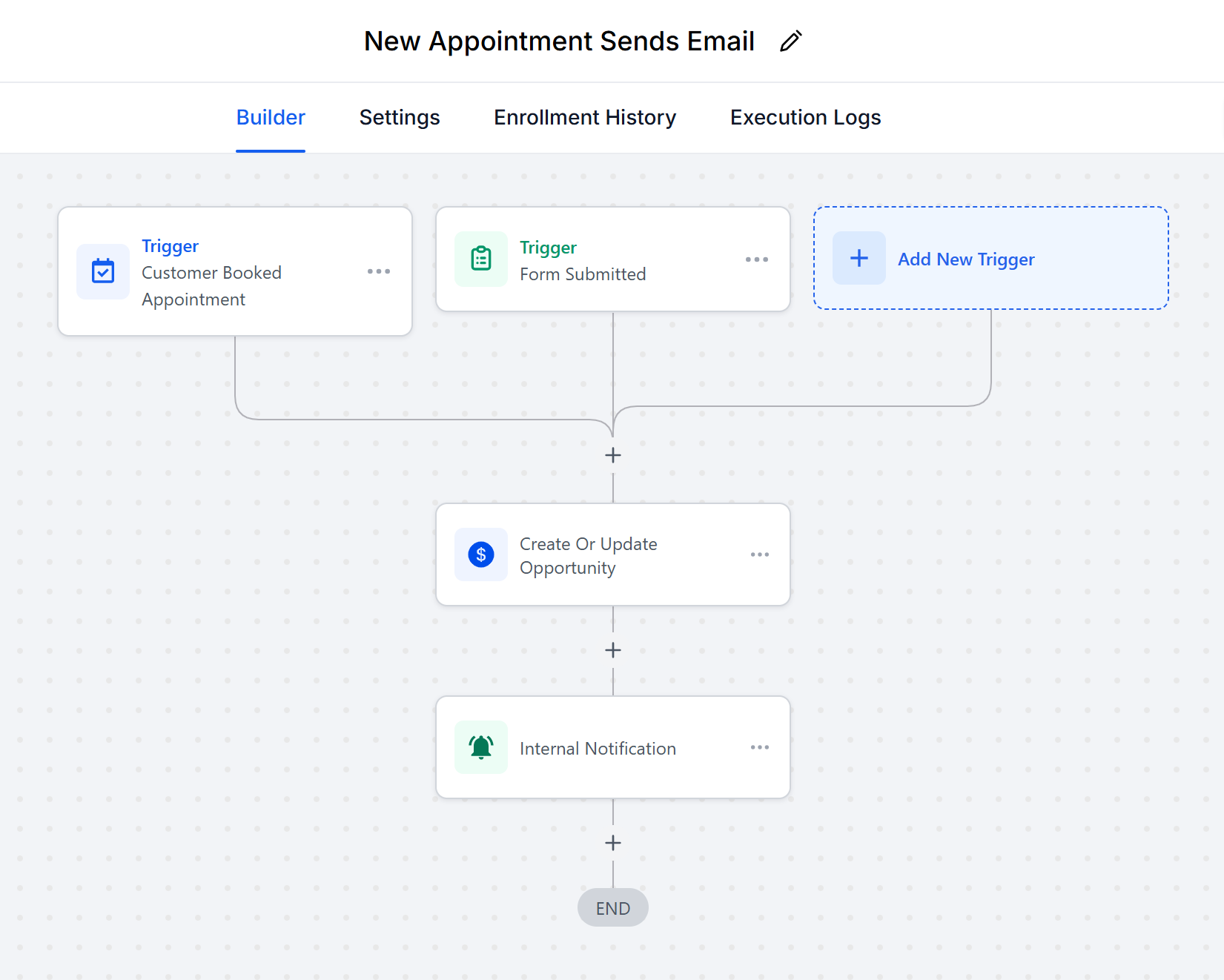Click the Add New Trigger label
Image resolution: width=1224 pixels, height=980 pixels.
(x=966, y=259)
